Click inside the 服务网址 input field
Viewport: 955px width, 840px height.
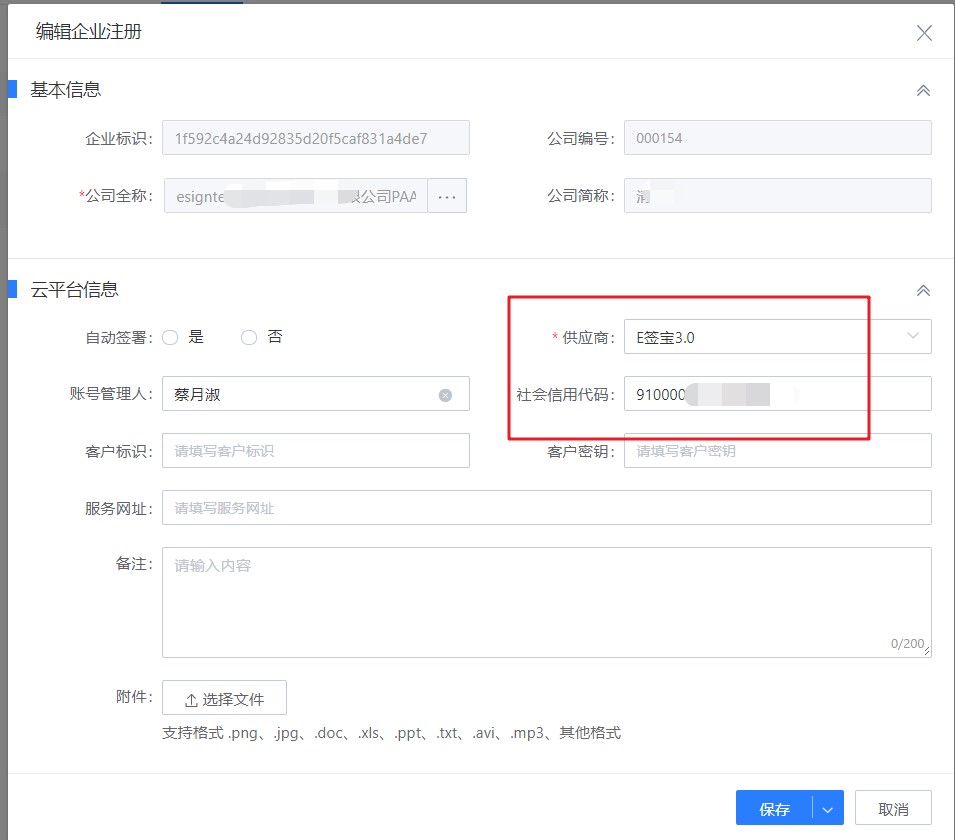point(546,507)
